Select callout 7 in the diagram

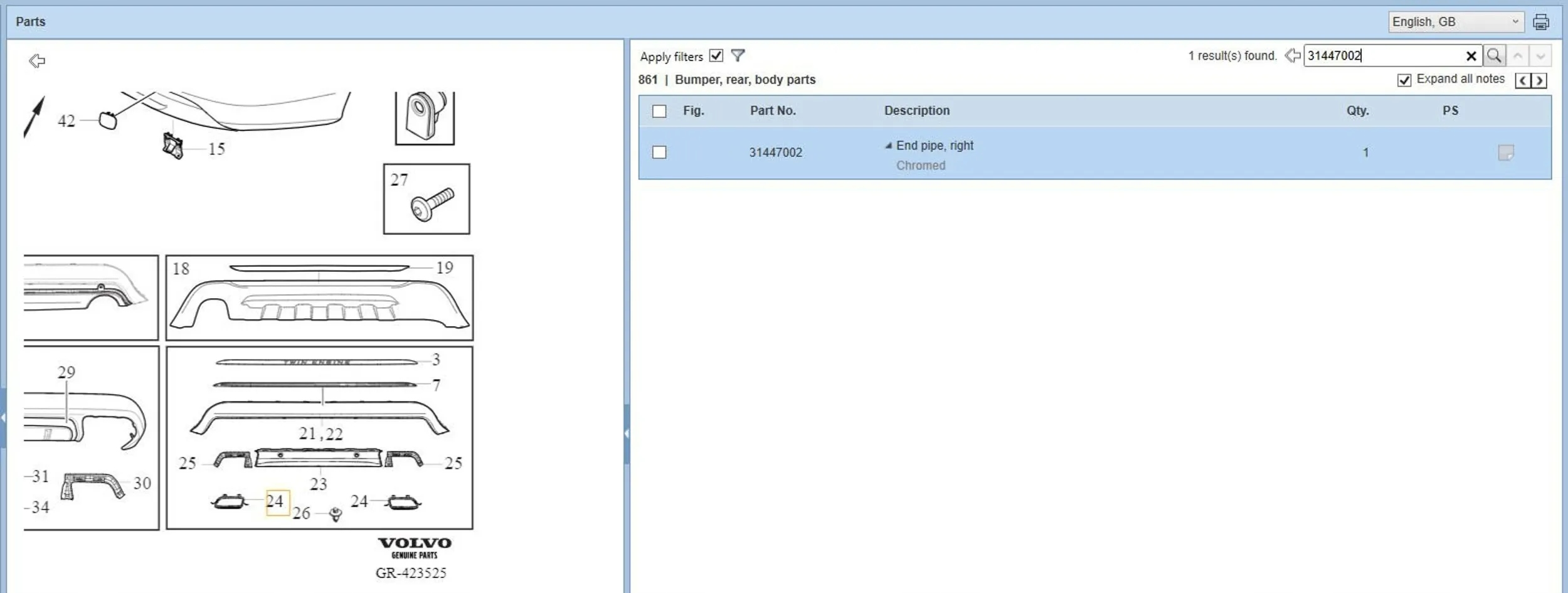tap(437, 385)
